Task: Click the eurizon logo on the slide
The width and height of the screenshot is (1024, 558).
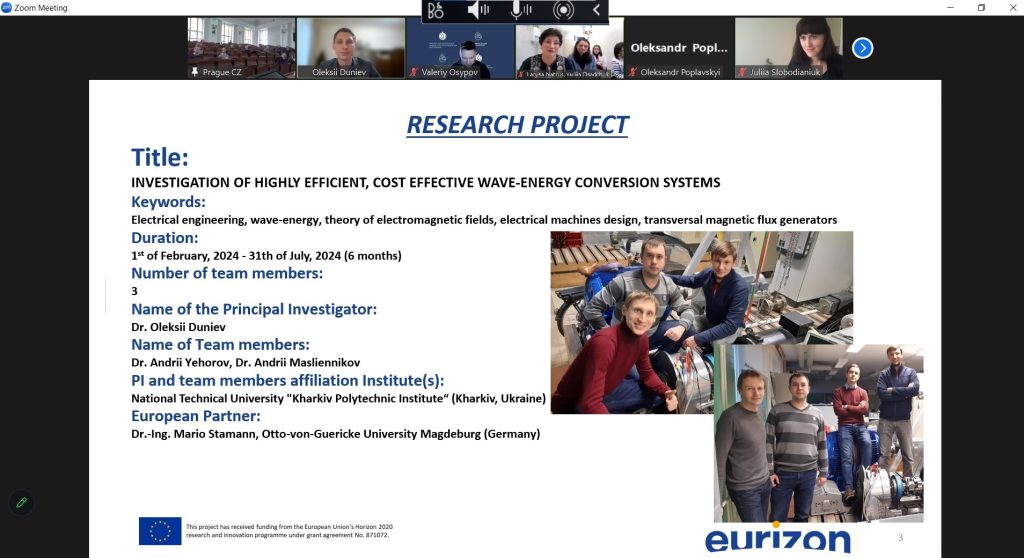Action: tap(777, 539)
